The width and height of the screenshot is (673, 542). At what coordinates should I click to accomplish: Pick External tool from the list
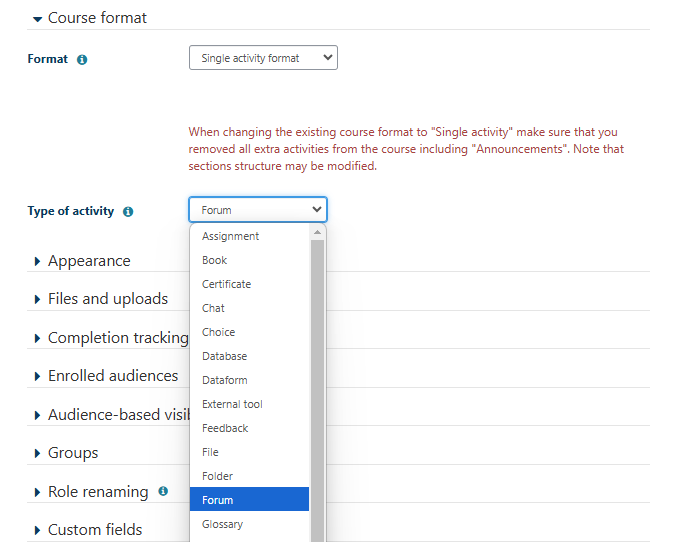(x=232, y=404)
